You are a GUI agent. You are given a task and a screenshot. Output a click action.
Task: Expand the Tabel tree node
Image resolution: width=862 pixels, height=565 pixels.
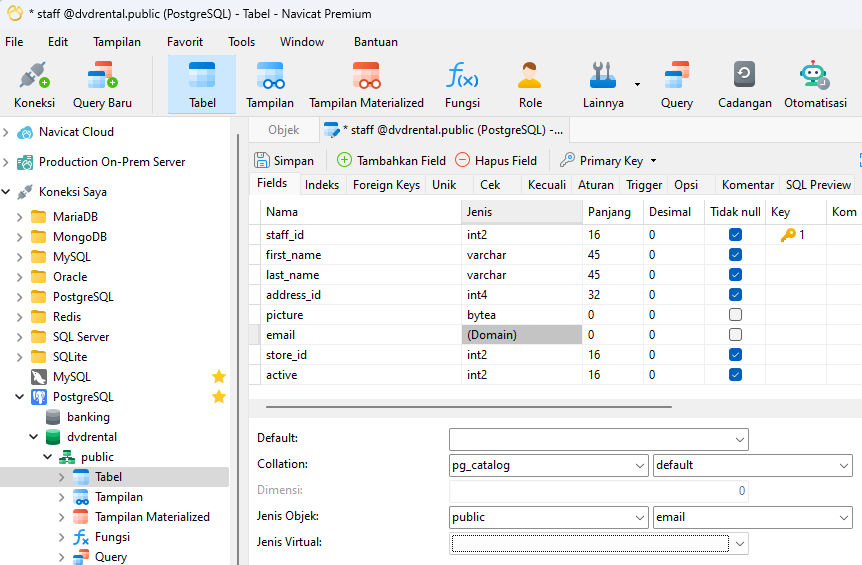click(x=62, y=477)
